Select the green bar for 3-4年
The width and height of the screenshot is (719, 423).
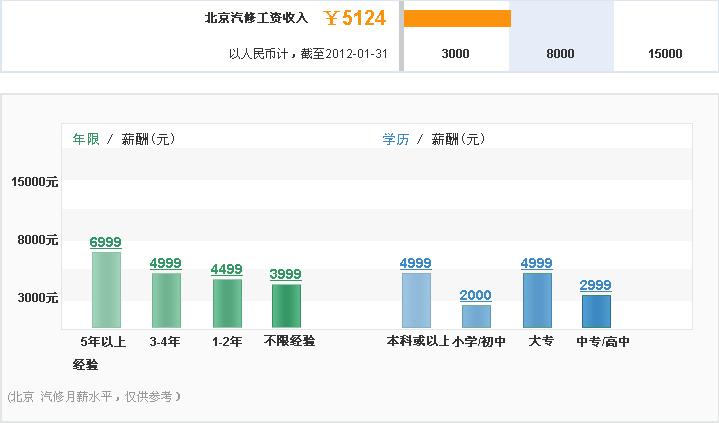pos(166,301)
